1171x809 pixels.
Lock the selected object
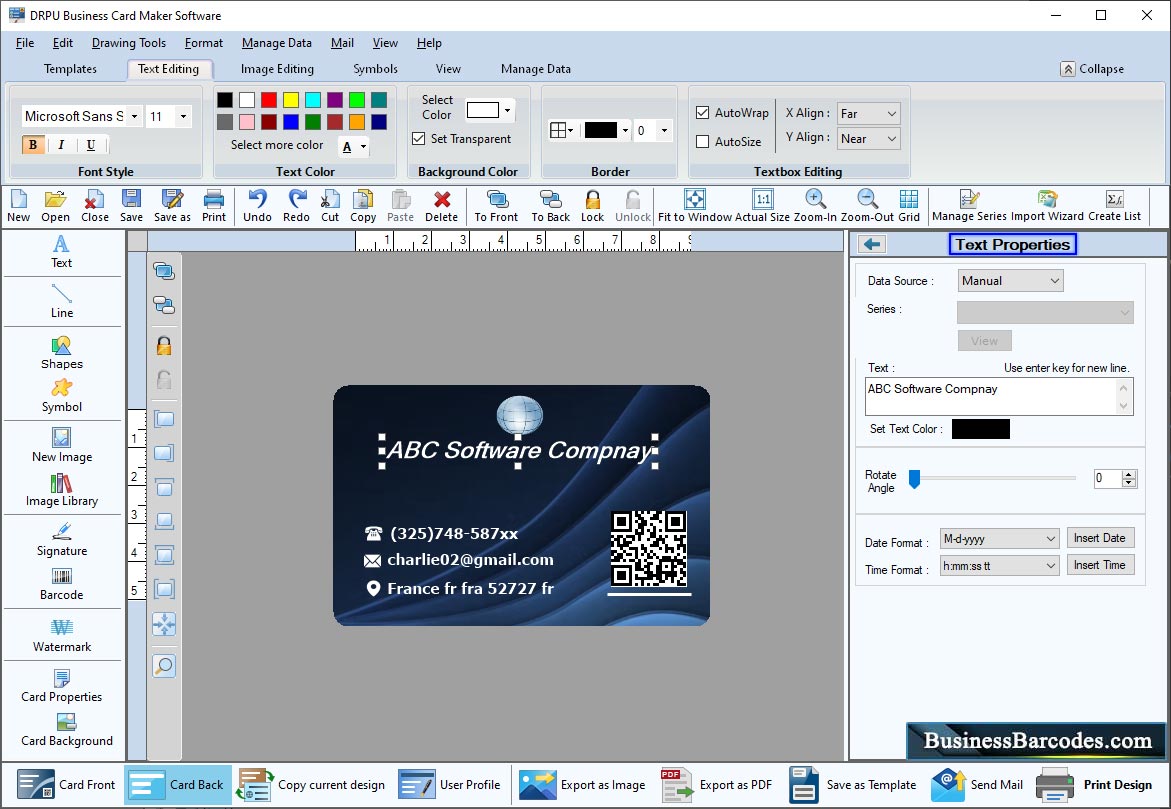[x=592, y=206]
